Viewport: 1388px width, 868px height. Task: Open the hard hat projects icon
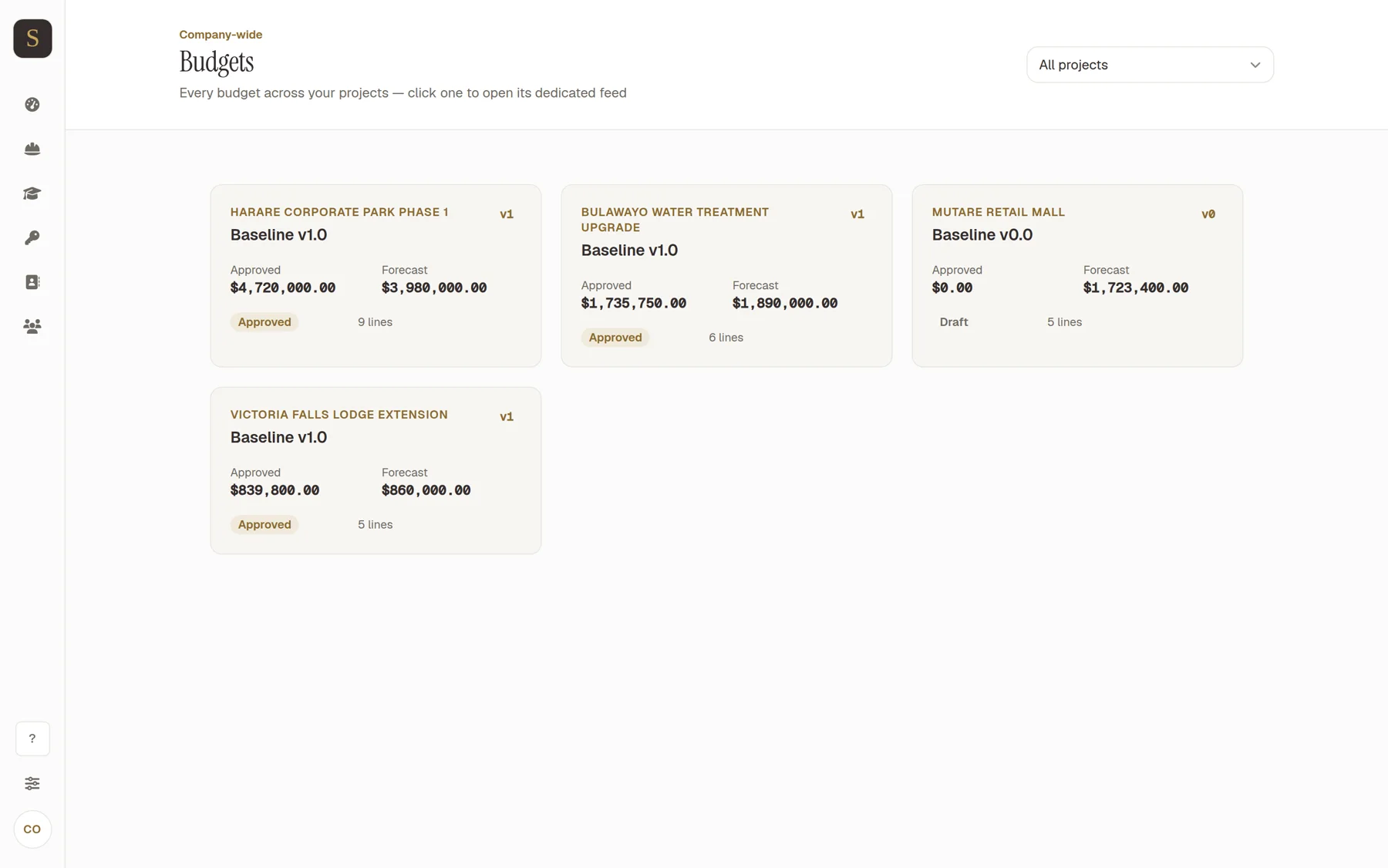coord(32,149)
